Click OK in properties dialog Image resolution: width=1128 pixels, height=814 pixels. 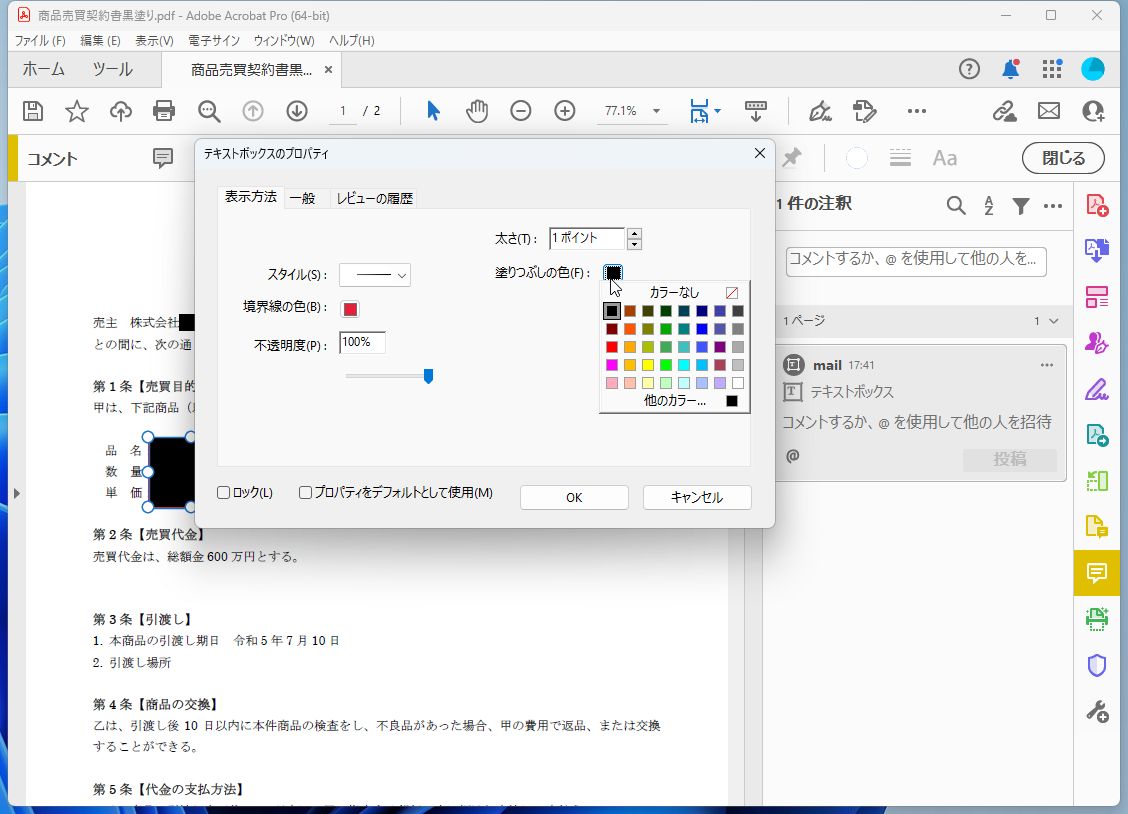[x=574, y=498]
